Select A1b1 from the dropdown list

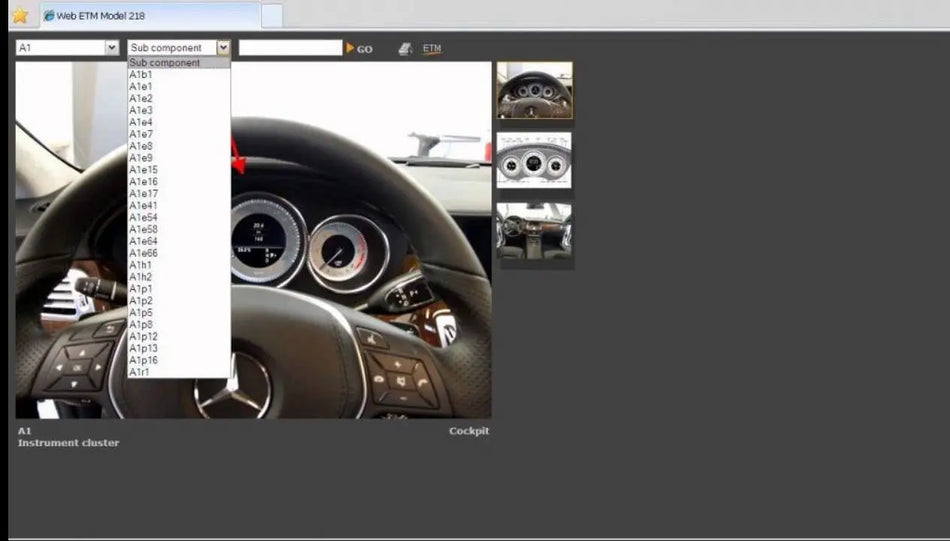(141, 75)
